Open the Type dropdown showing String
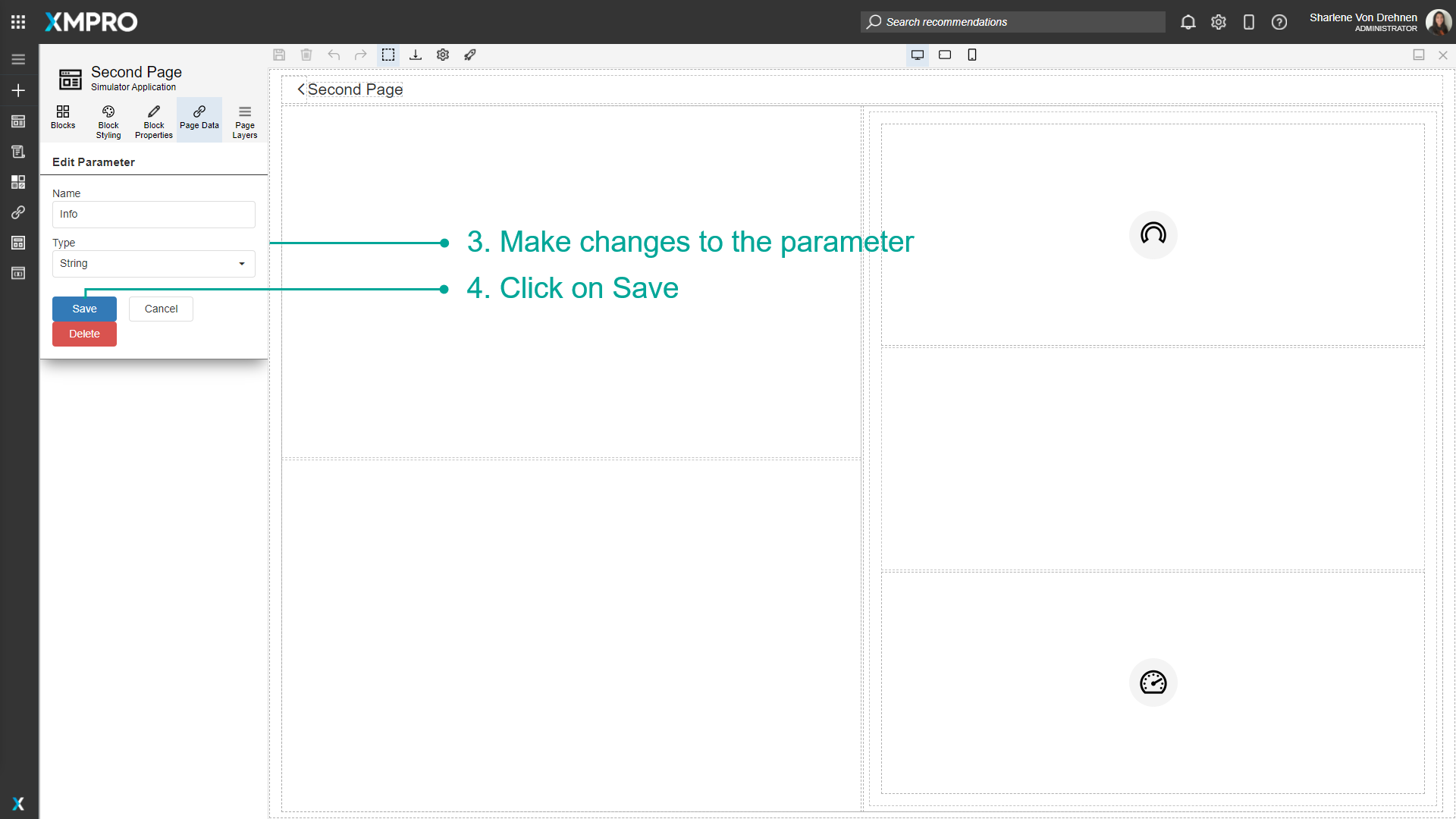This screenshot has width=1456, height=819. click(154, 264)
